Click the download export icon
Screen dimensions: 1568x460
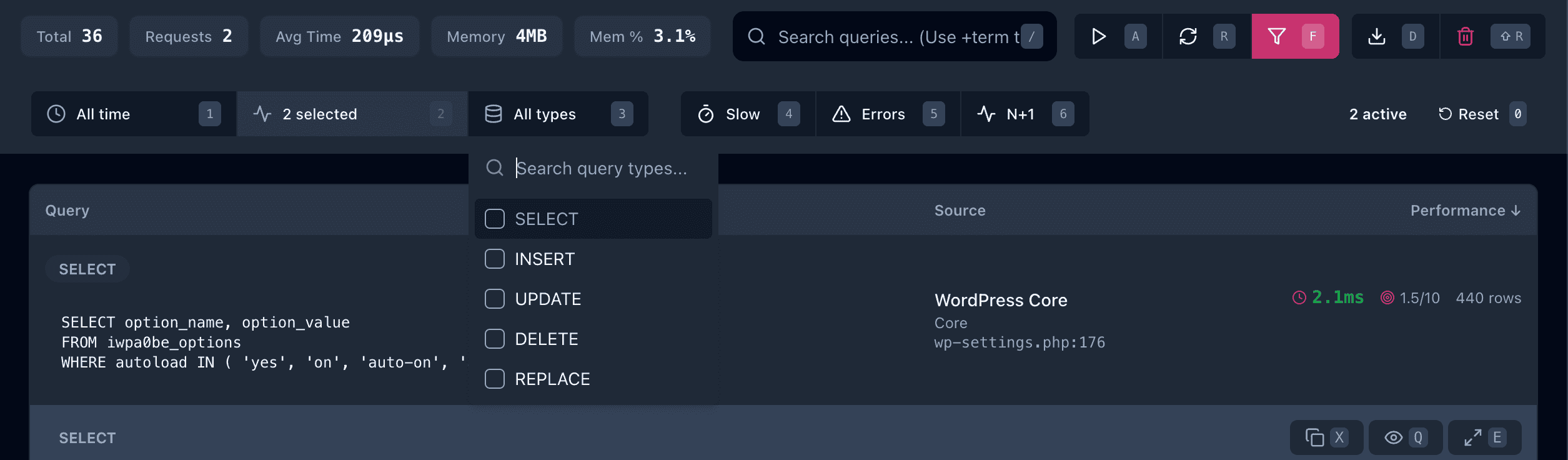[x=1376, y=37]
